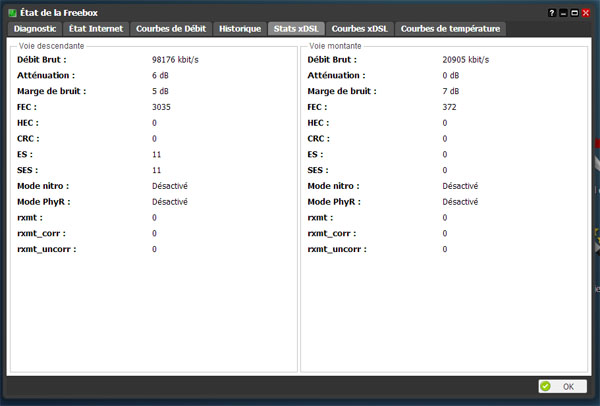The image size is (600, 406).
Task: Select the Stats xDSL tab
Action: point(296,29)
